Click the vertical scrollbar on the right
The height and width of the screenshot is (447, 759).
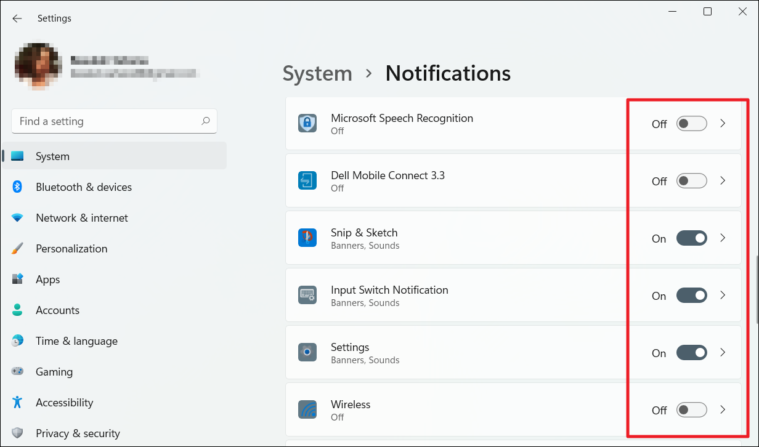pos(757,289)
